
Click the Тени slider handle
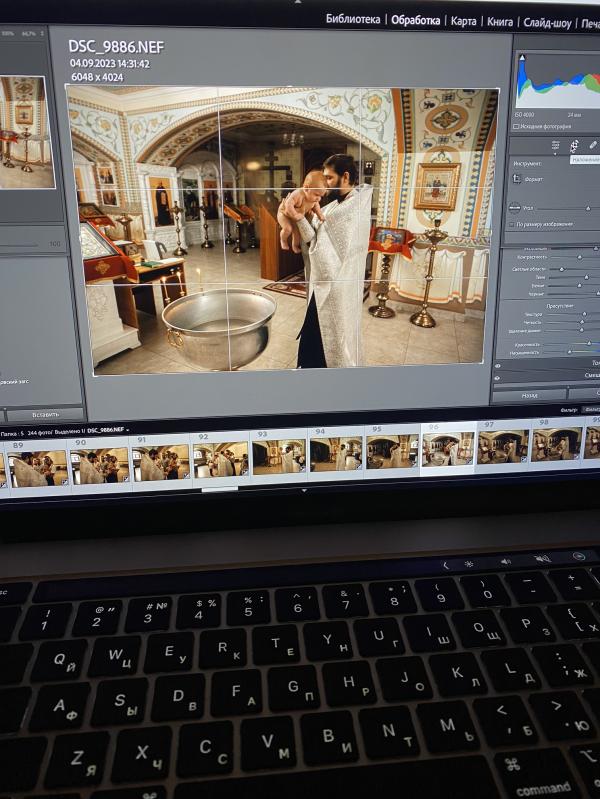coord(586,277)
